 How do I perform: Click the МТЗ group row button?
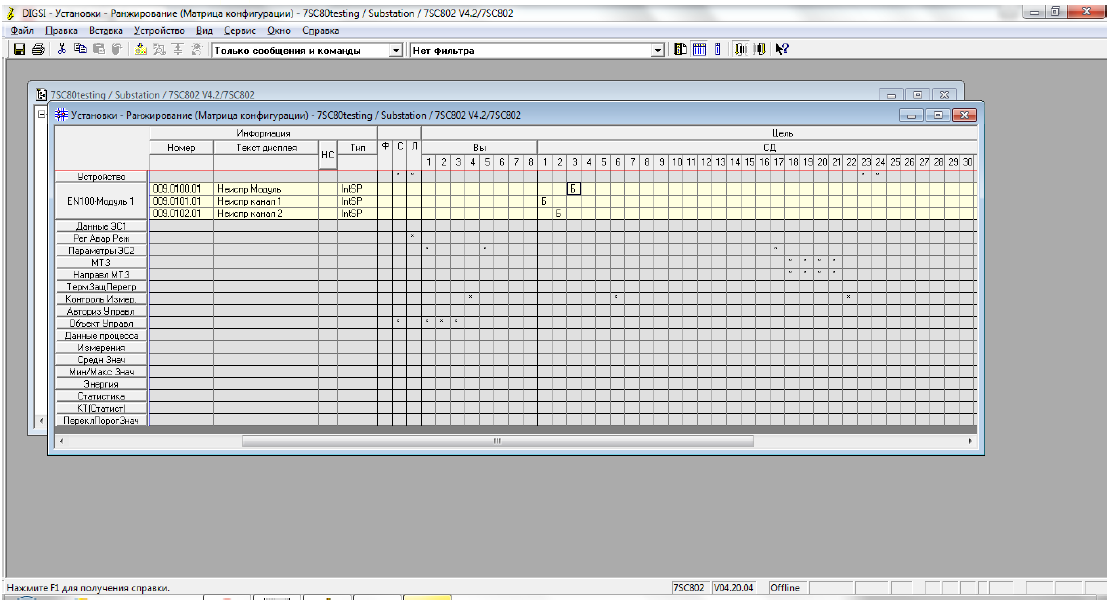101,262
